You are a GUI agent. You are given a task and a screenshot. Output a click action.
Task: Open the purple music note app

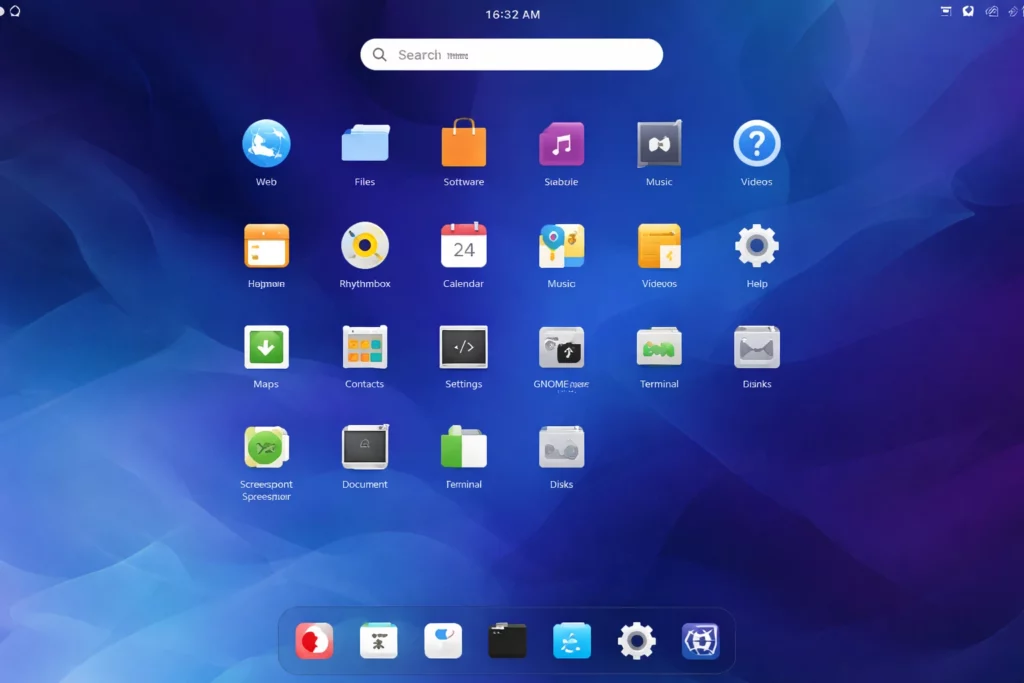pyautogui.click(x=562, y=144)
